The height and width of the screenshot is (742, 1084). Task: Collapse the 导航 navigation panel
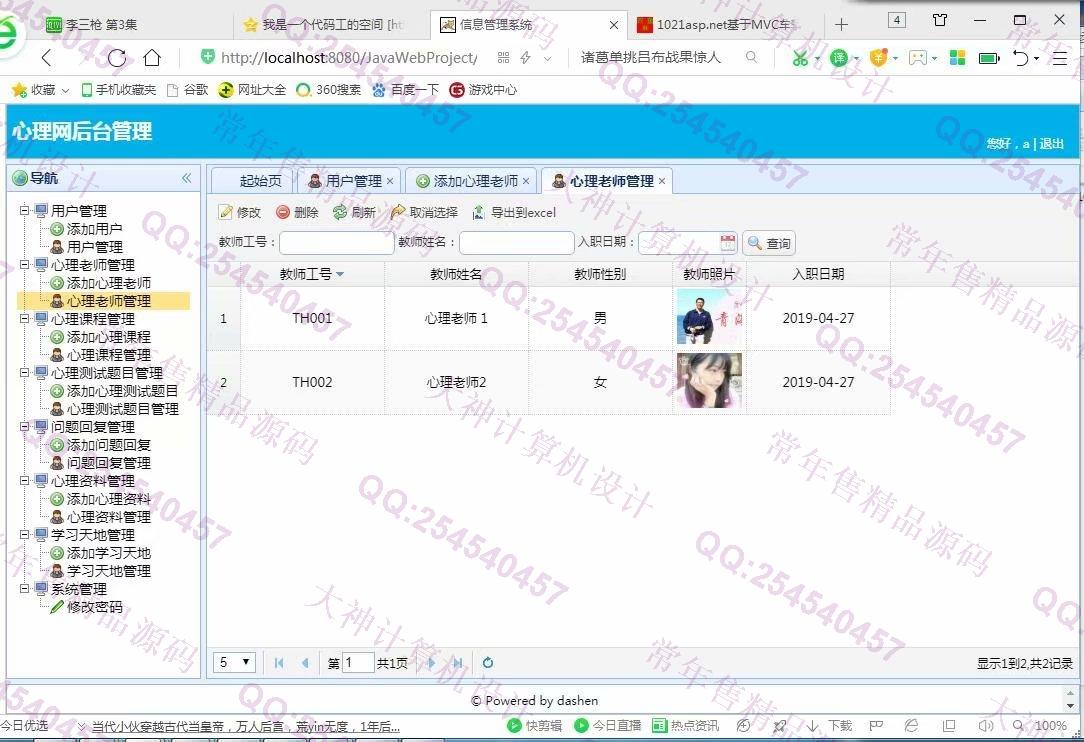point(186,178)
